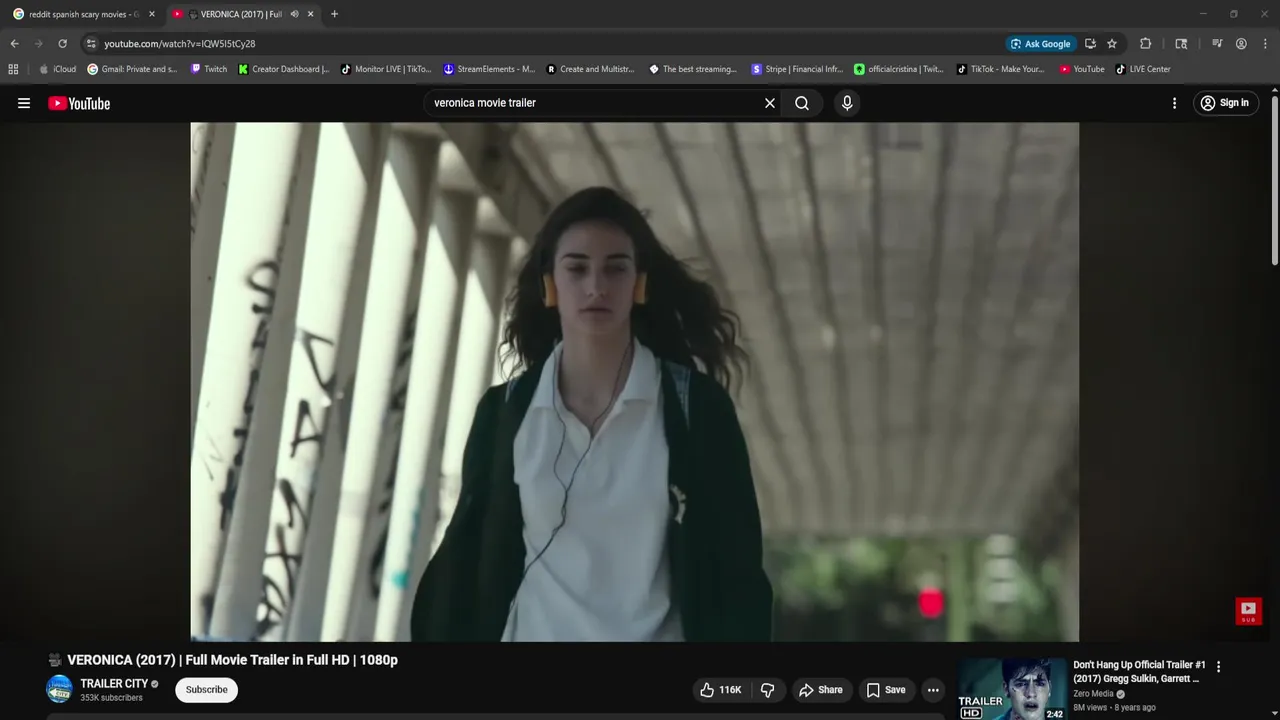Mute the VERONICA tab via its speaker icon

(x=294, y=14)
